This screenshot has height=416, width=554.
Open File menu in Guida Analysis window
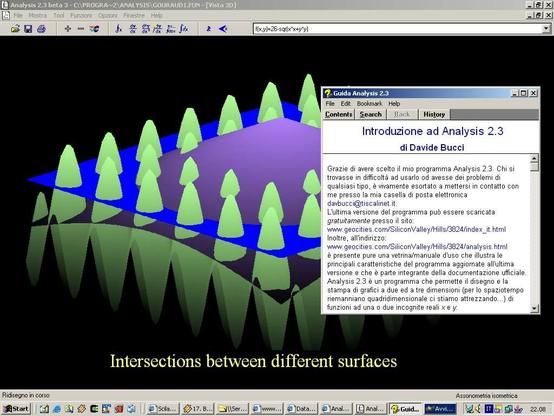click(x=330, y=104)
